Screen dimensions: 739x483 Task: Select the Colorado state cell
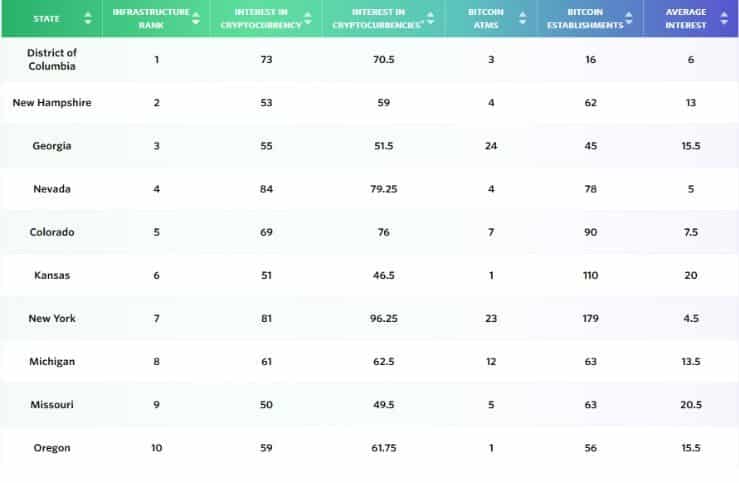52,232
